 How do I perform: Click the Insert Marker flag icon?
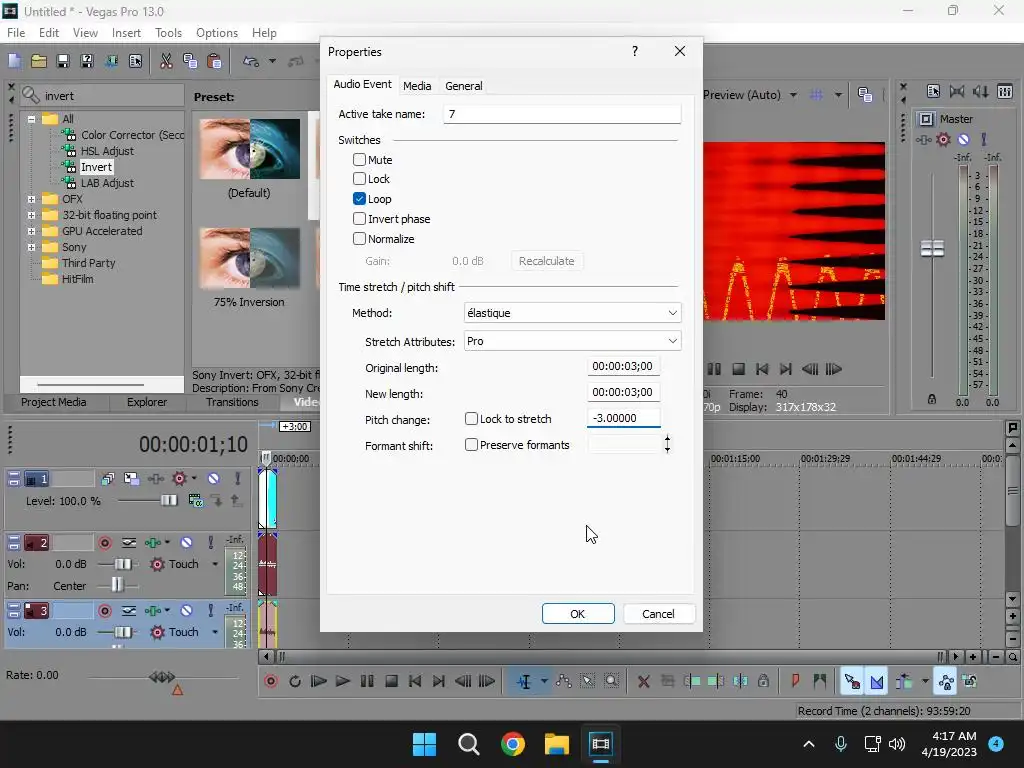click(795, 681)
